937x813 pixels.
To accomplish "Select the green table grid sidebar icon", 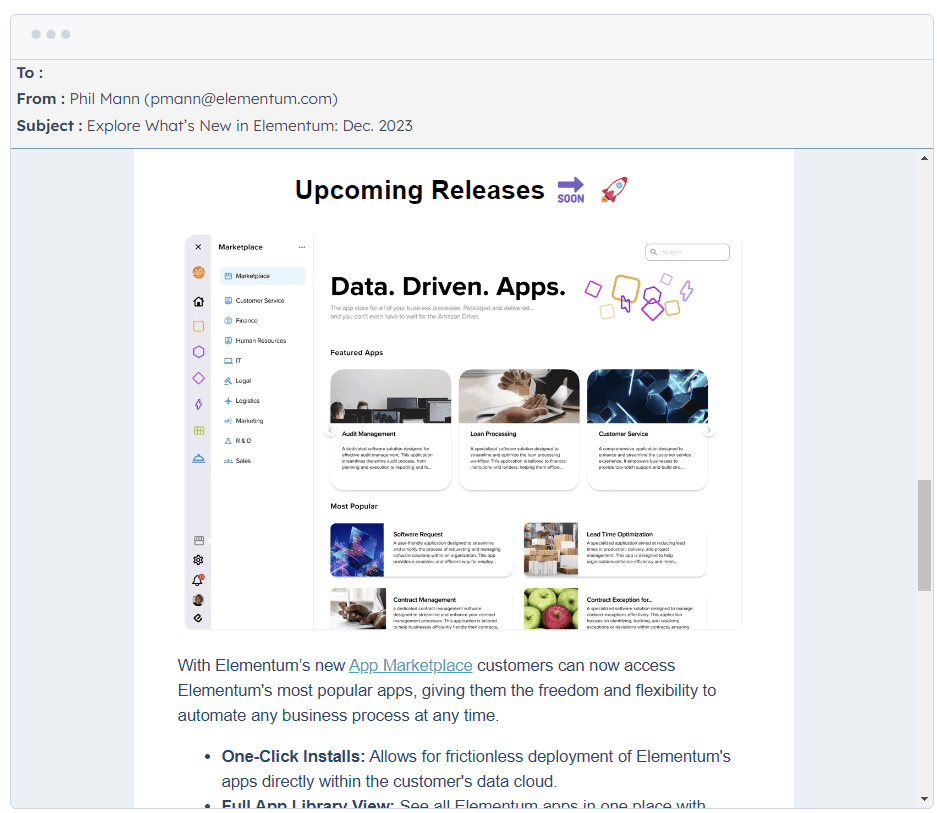I will click(x=198, y=430).
